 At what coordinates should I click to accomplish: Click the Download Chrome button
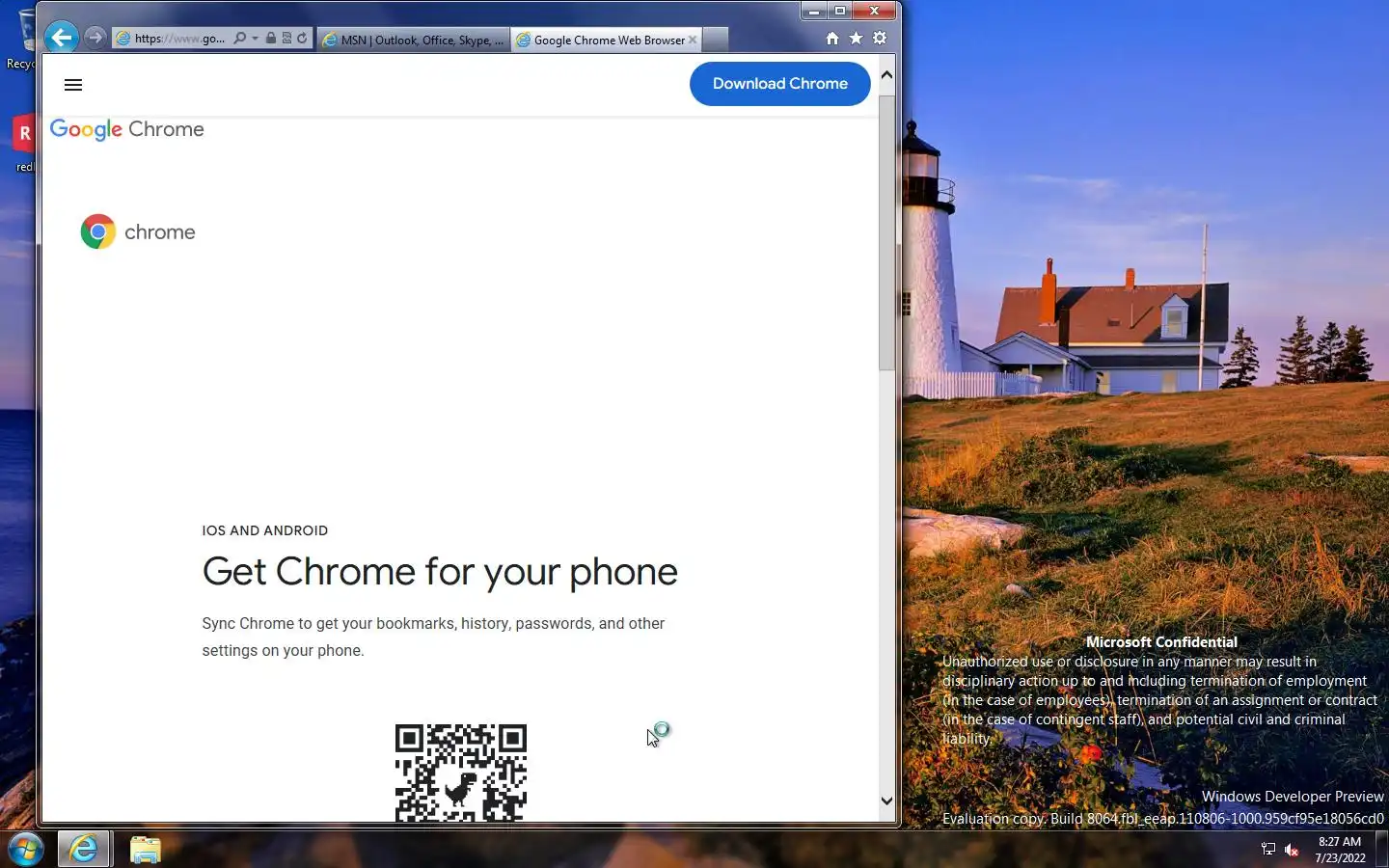click(780, 84)
